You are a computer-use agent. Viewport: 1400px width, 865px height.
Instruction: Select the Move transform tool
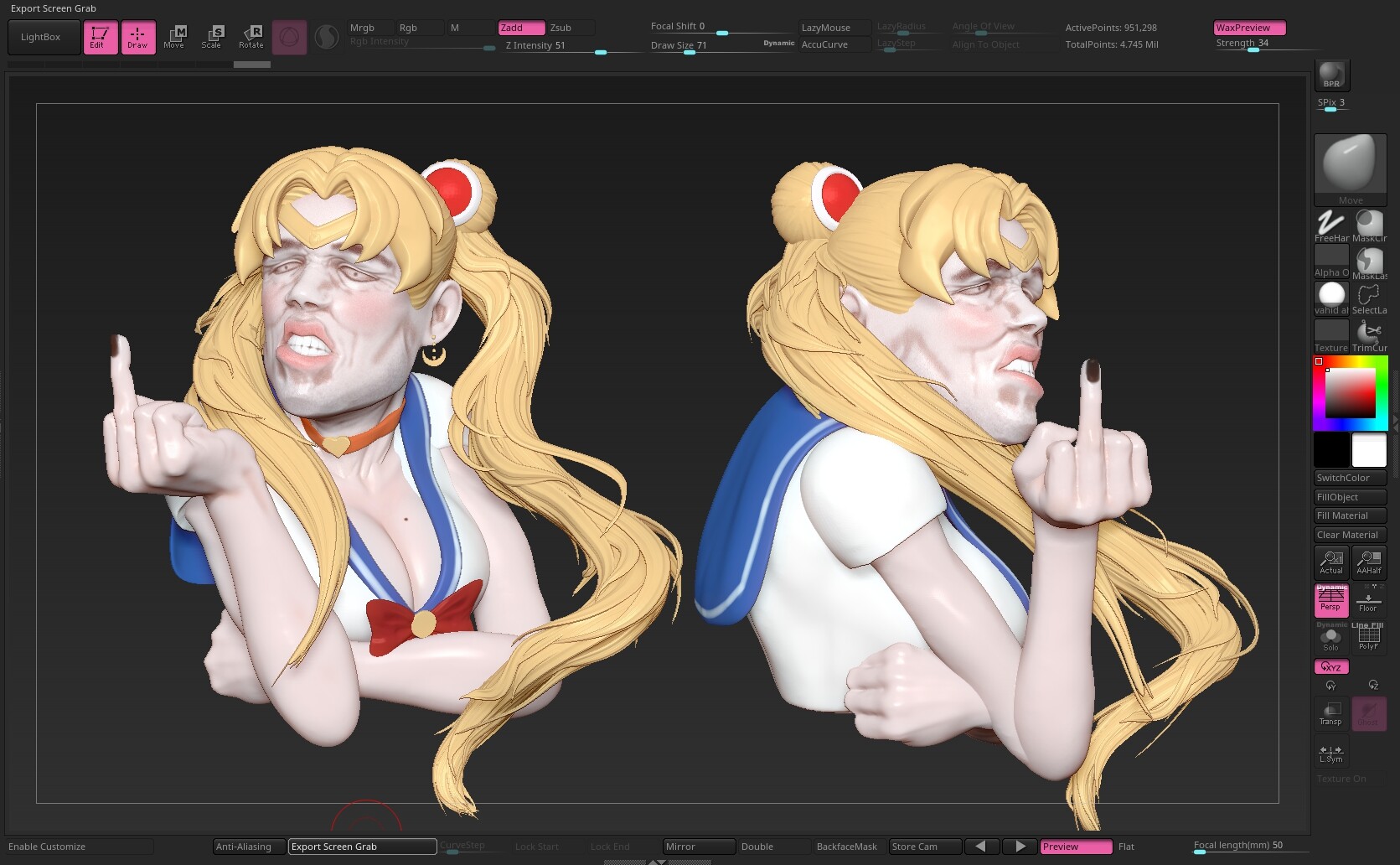pyautogui.click(x=175, y=37)
